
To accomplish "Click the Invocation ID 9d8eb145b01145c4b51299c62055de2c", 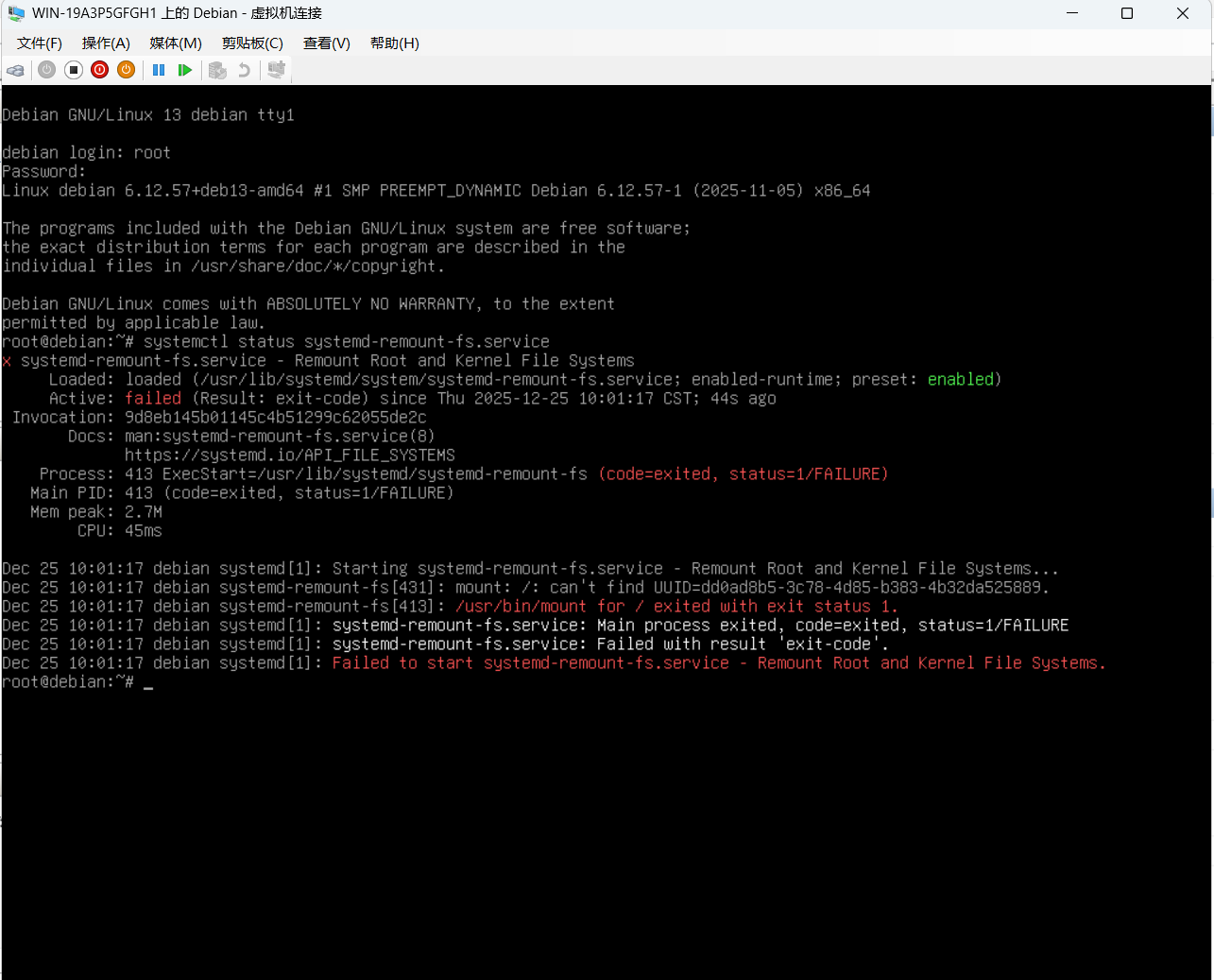I will pyautogui.click(x=276, y=418).
